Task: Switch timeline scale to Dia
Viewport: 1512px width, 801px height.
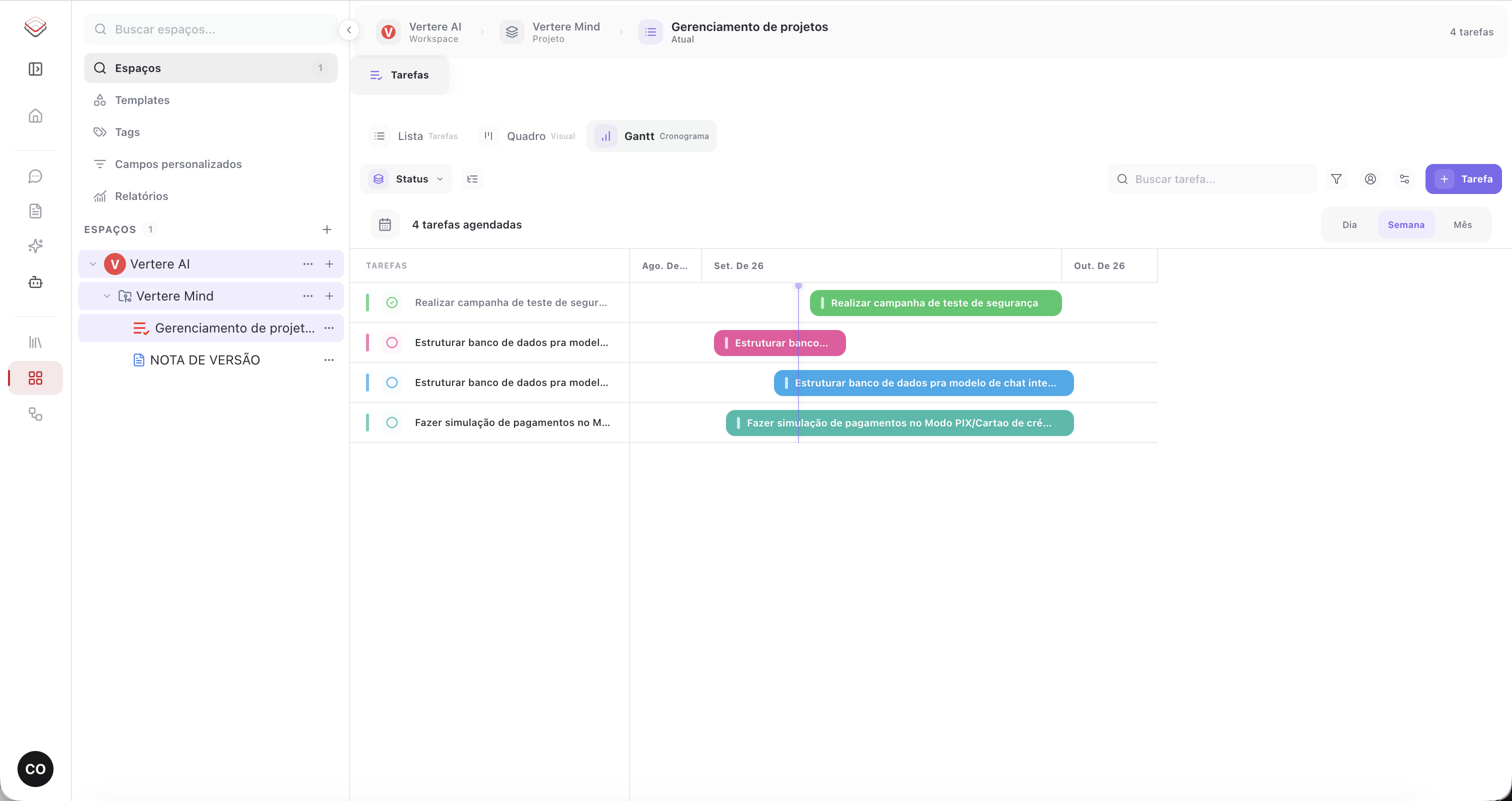Action: (1349, 224)
